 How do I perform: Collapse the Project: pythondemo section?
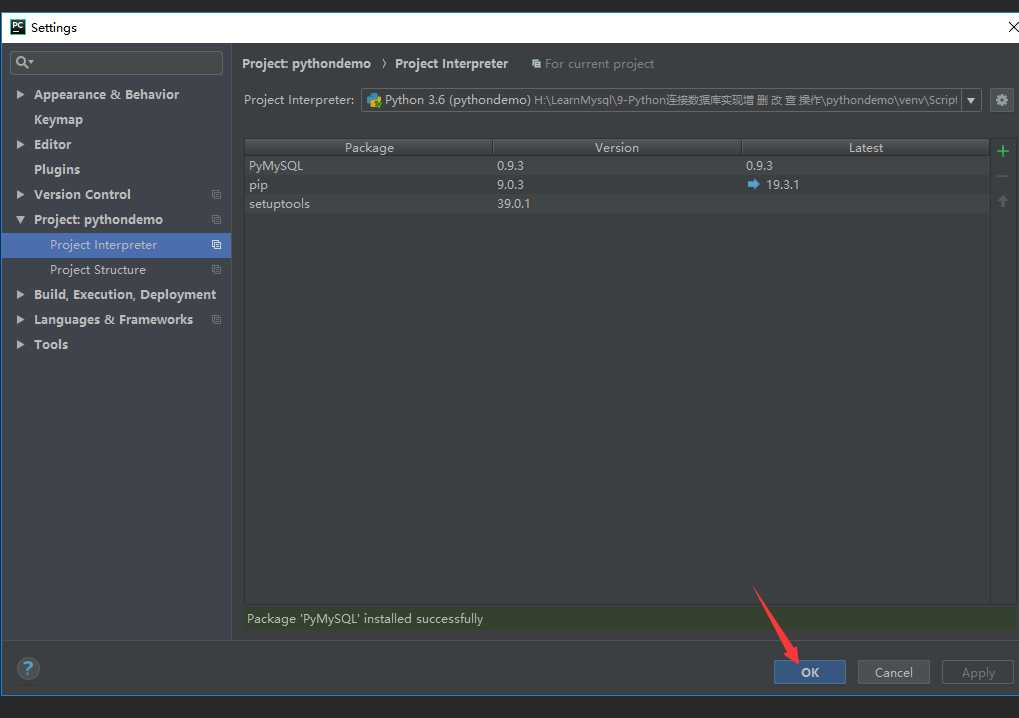[x=20, y=220]
